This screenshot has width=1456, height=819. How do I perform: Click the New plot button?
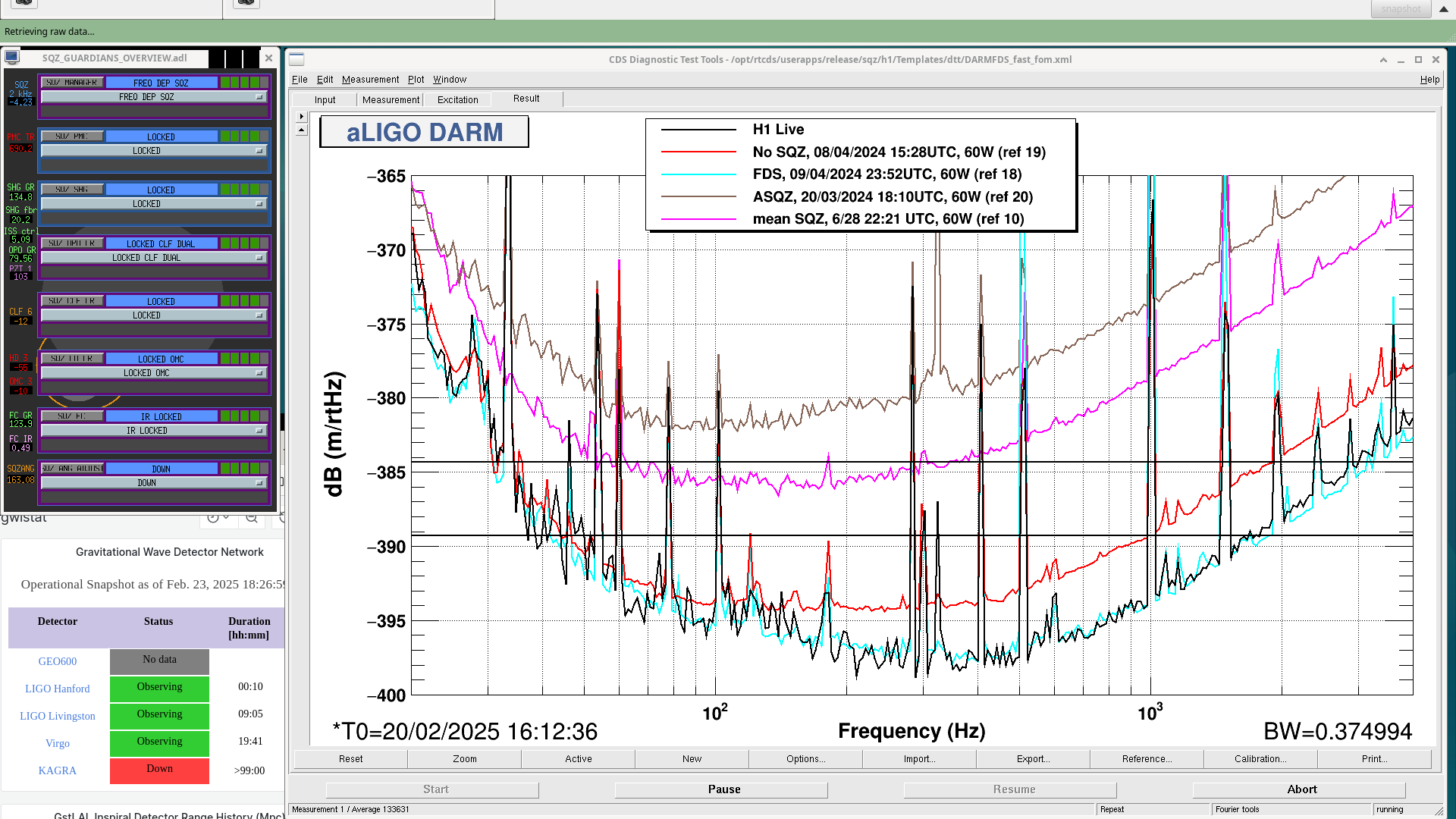tap(692, 759)
